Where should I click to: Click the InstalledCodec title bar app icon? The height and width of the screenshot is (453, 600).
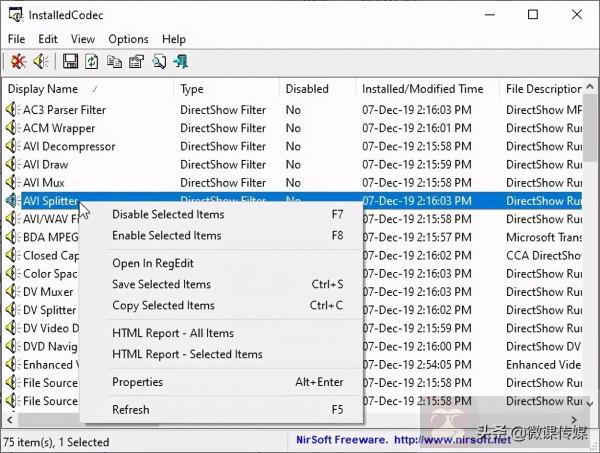[x=16, y=15]
